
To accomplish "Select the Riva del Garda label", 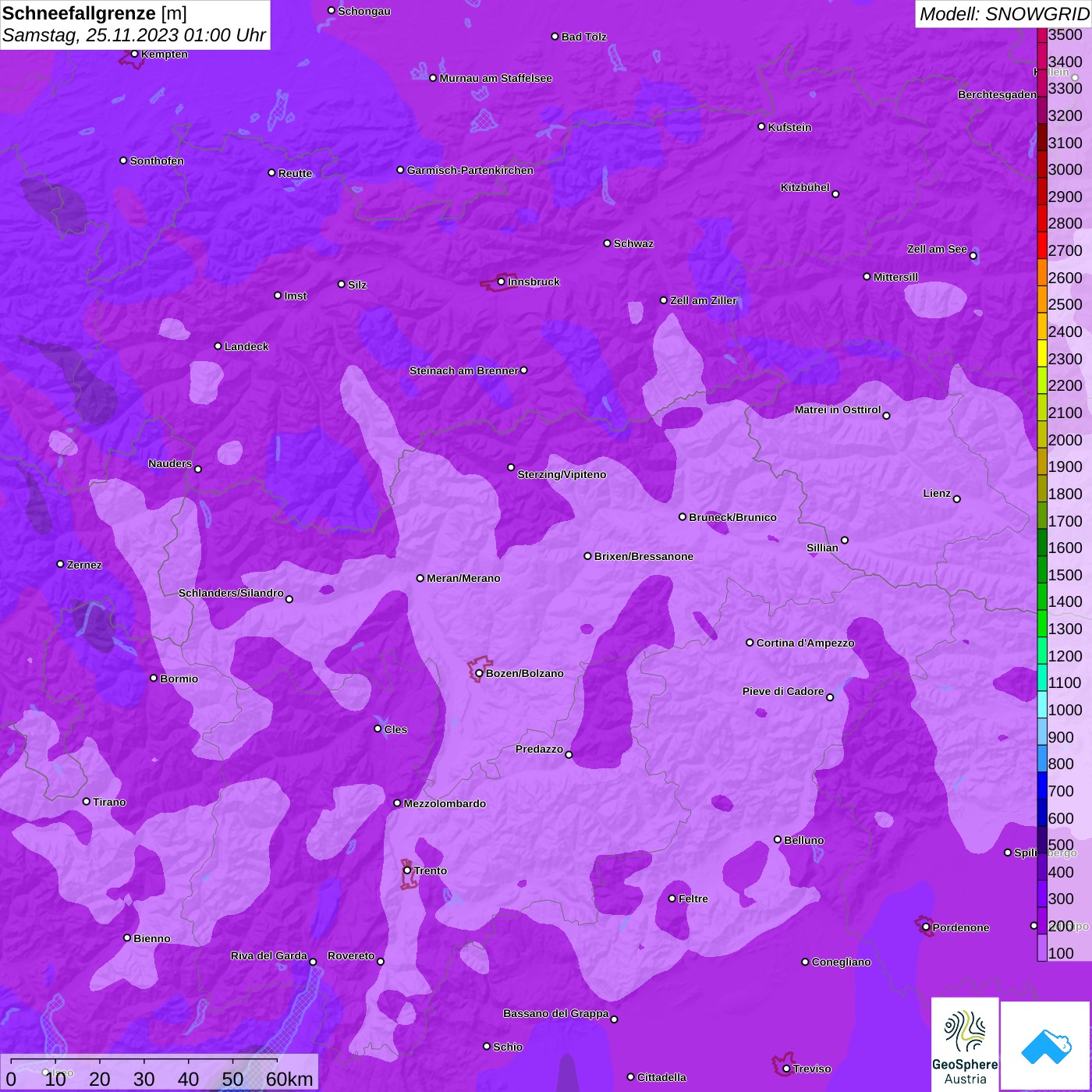I will pyautogui.click(x=269, y=955).
